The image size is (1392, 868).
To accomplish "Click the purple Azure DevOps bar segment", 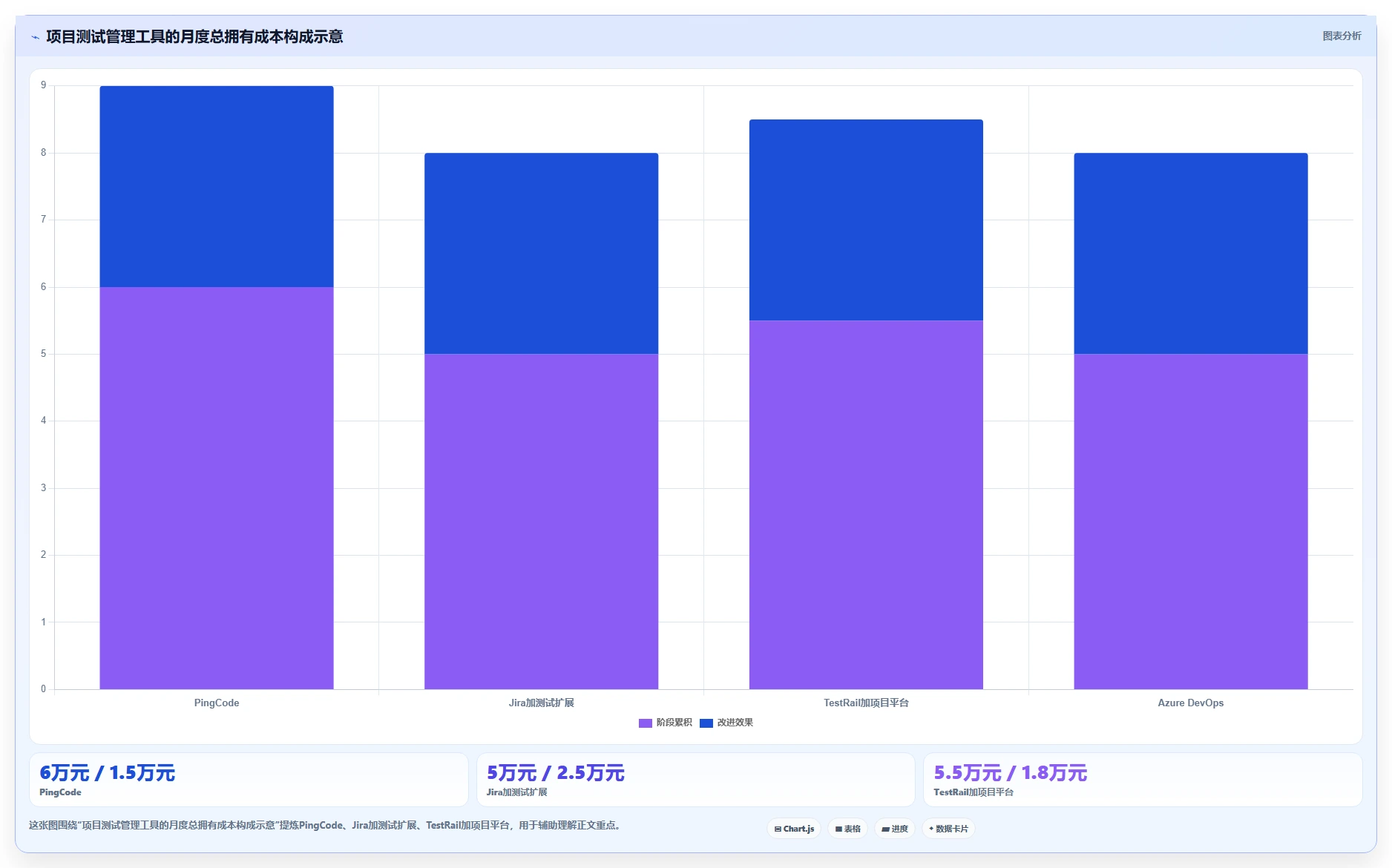I will coord(1191,522).
